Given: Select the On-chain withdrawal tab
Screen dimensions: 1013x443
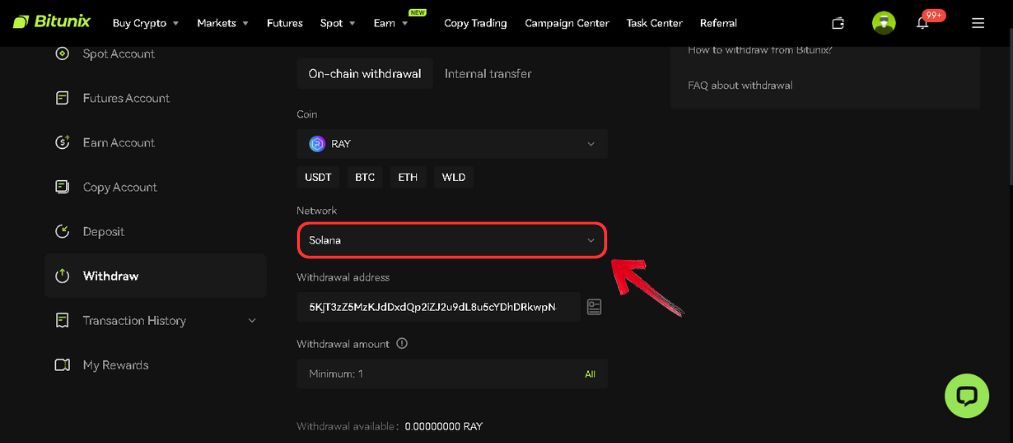Looking at the screenshot, I should (x=365, y=74).
